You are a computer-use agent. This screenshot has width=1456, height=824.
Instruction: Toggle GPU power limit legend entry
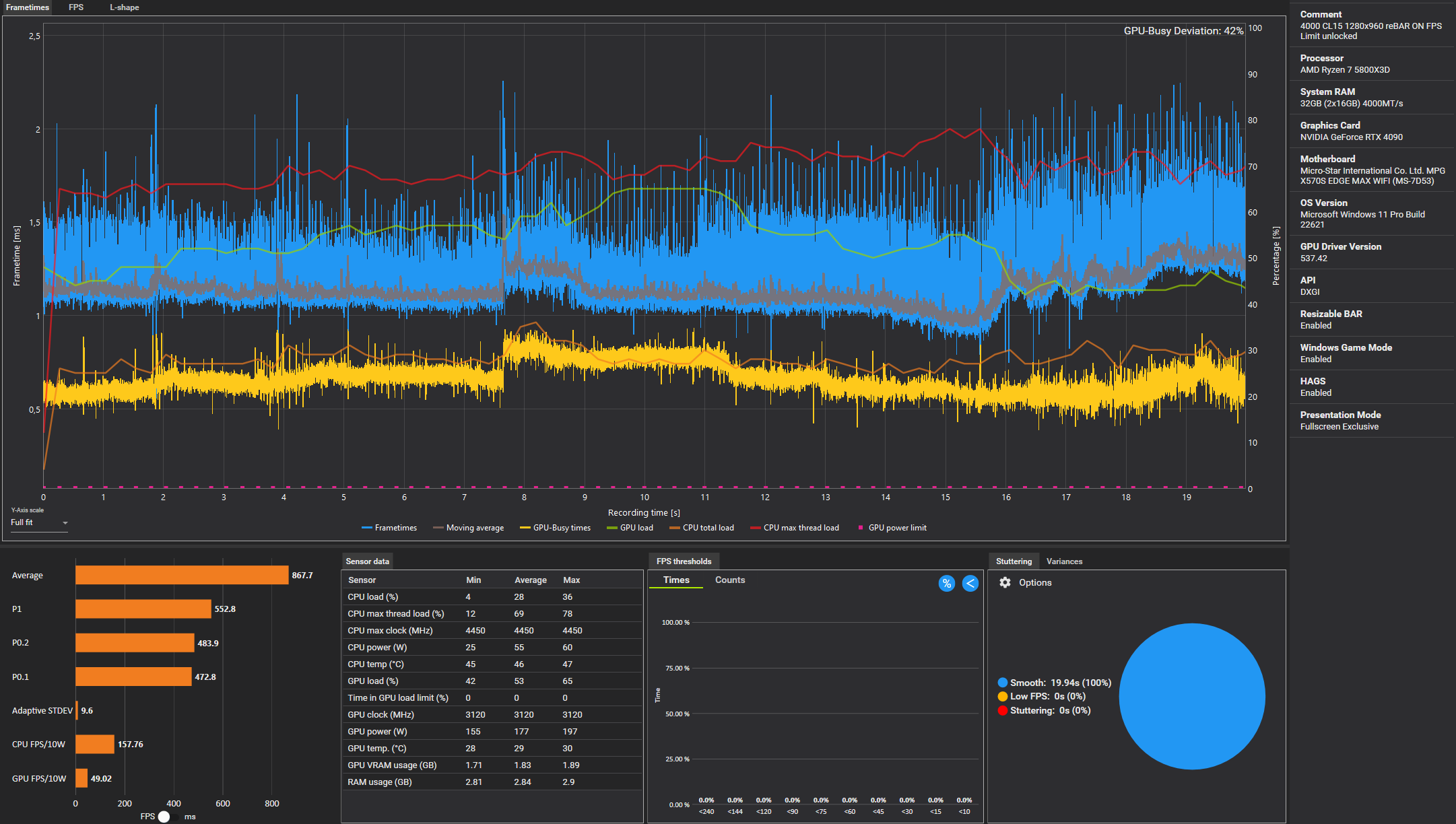click(x=892, y=528)
